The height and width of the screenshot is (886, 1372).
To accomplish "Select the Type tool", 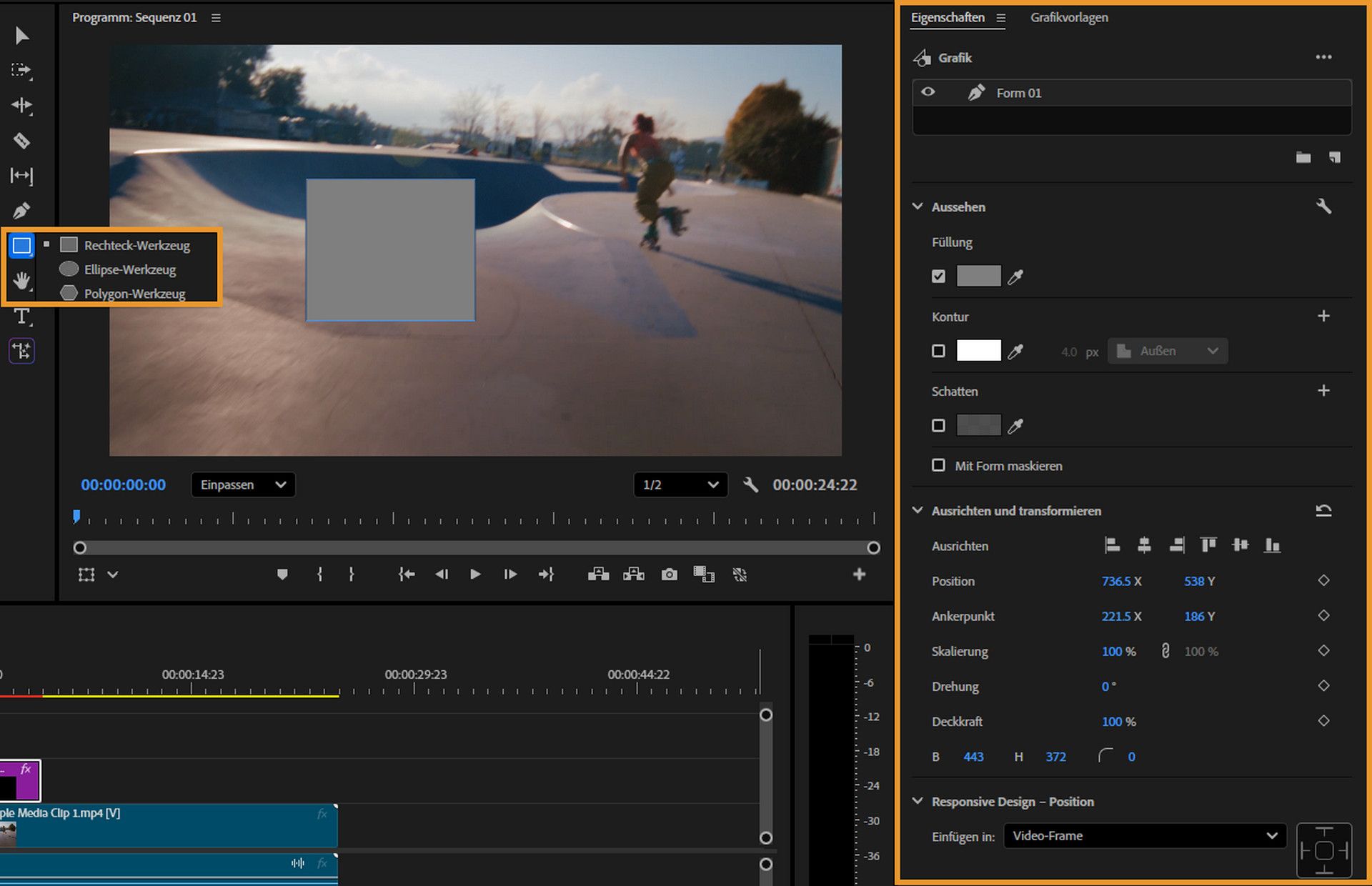I will (21, 317).
